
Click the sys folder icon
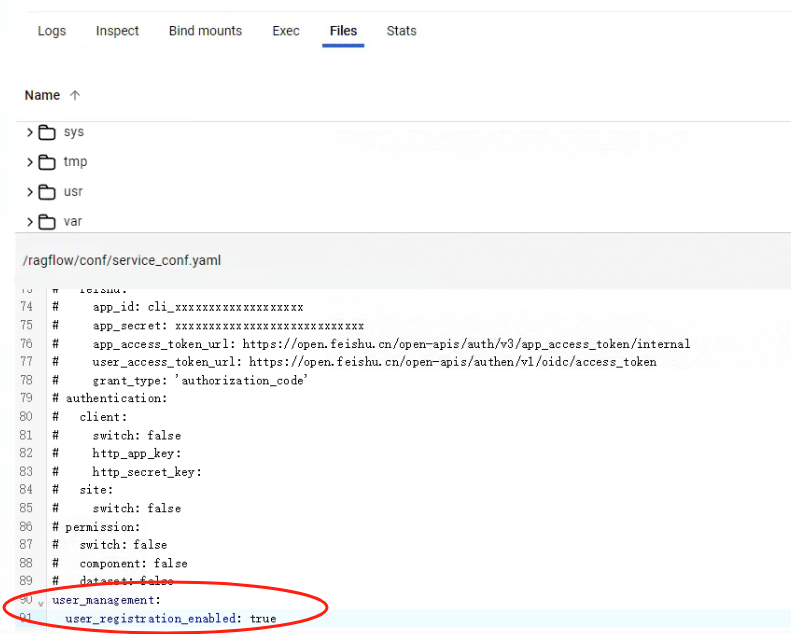[x=47, y=133]
